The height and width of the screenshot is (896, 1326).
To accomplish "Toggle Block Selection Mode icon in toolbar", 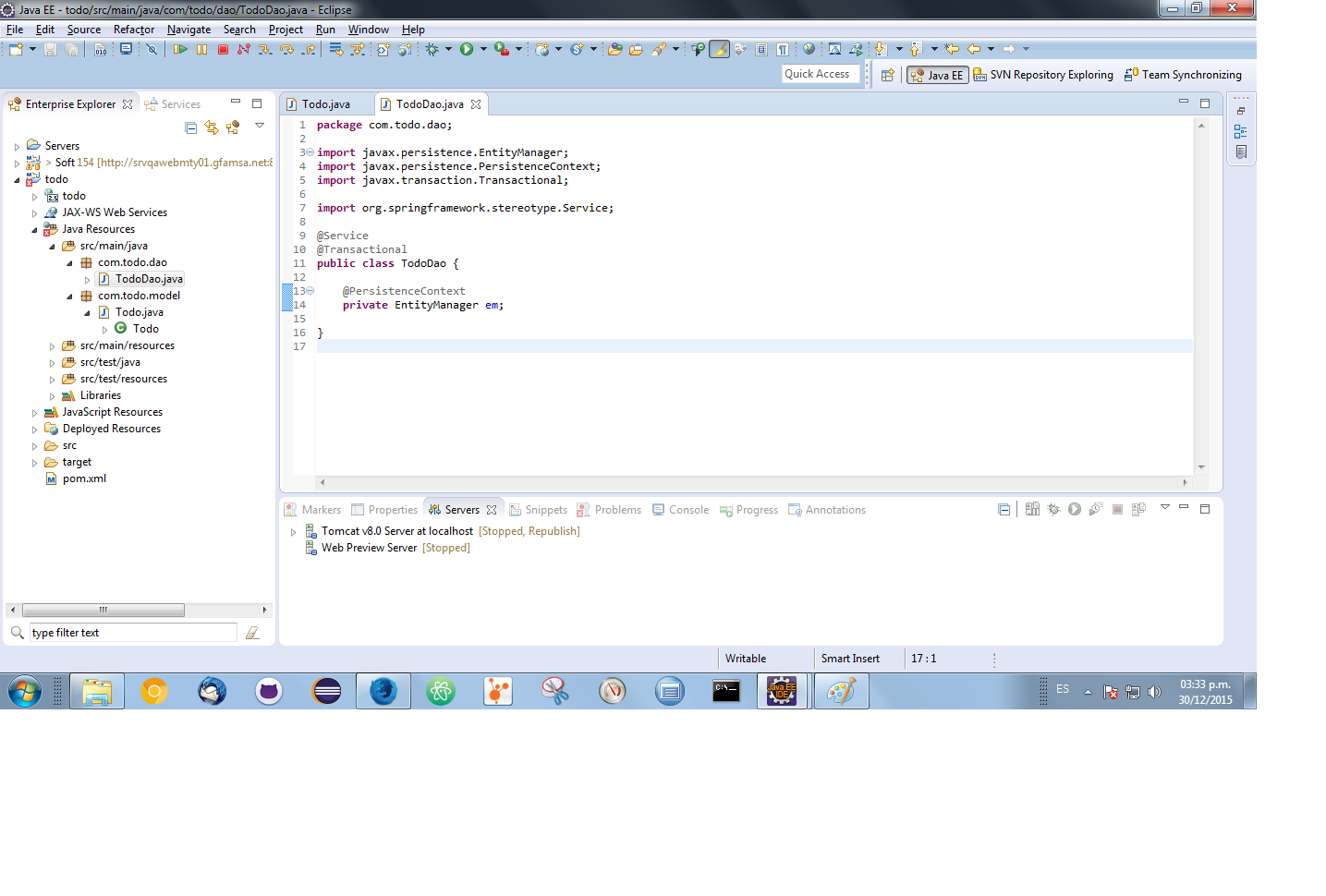I will pyautogui.click(x=761, y=49).
